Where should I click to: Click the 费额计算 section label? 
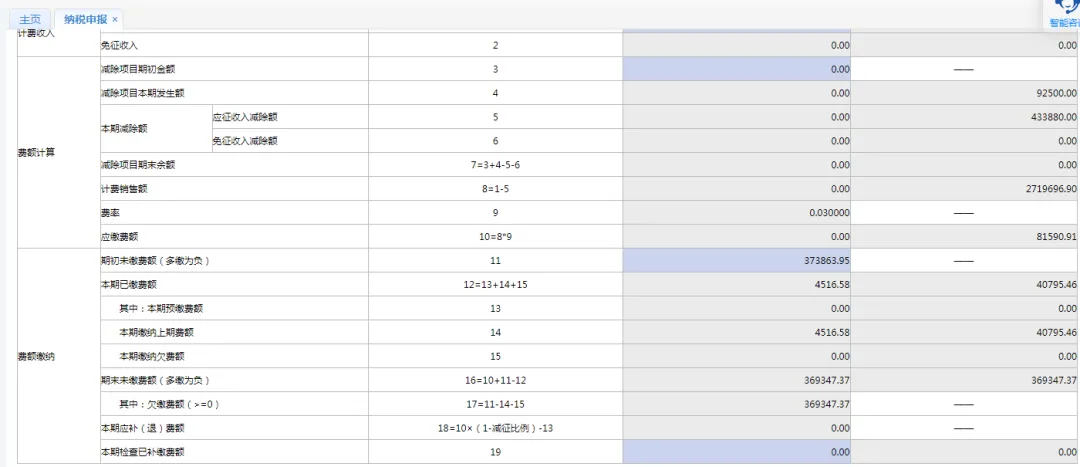36,153
